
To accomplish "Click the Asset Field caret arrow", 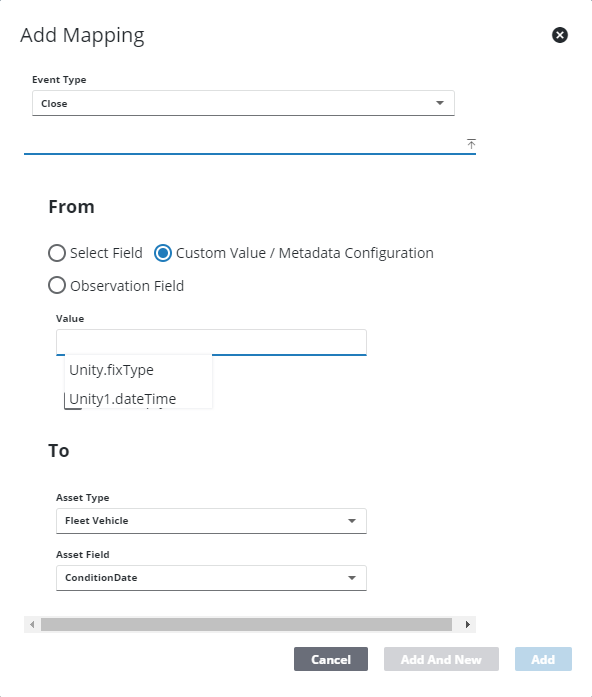I will pos(352,578).
